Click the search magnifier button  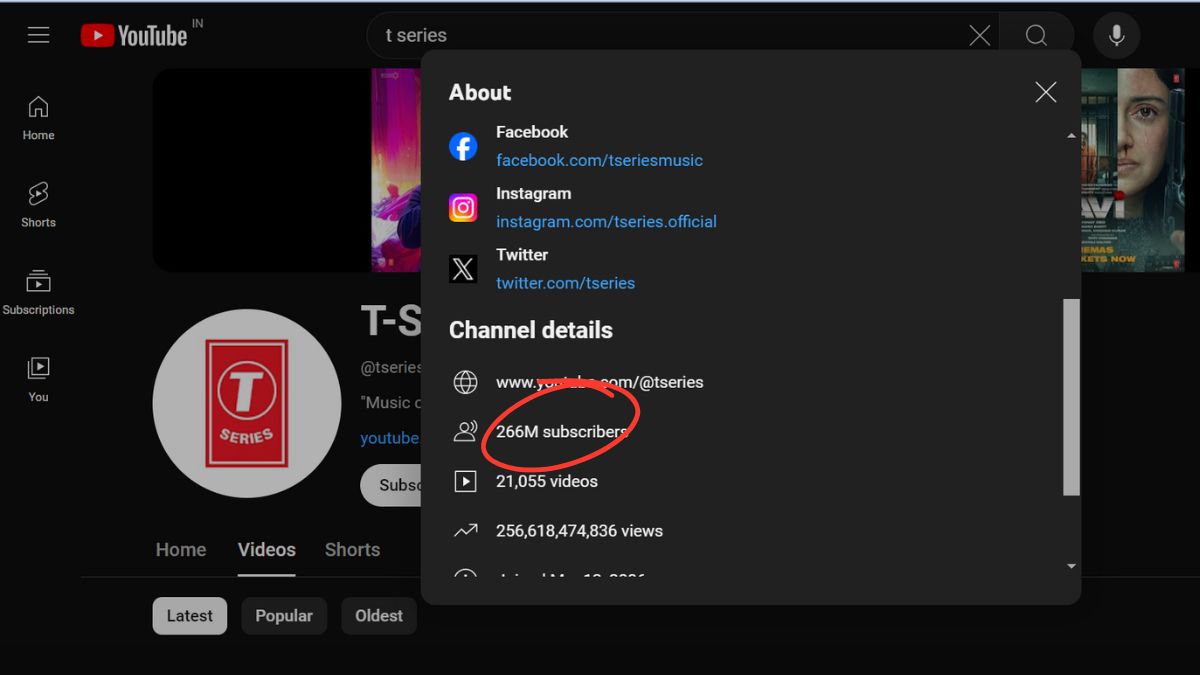coord(1036,36)
